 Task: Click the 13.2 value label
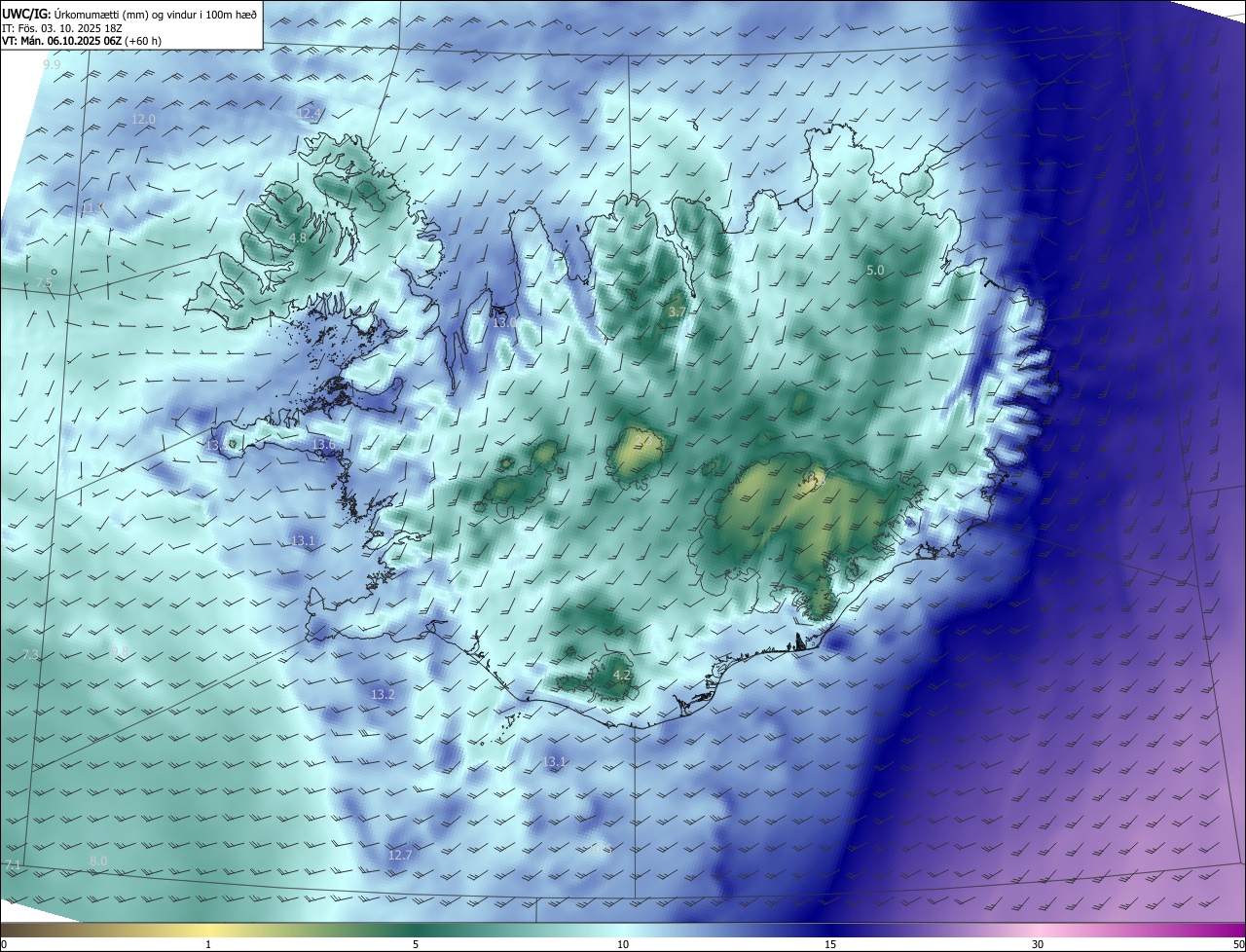[383, 694]
